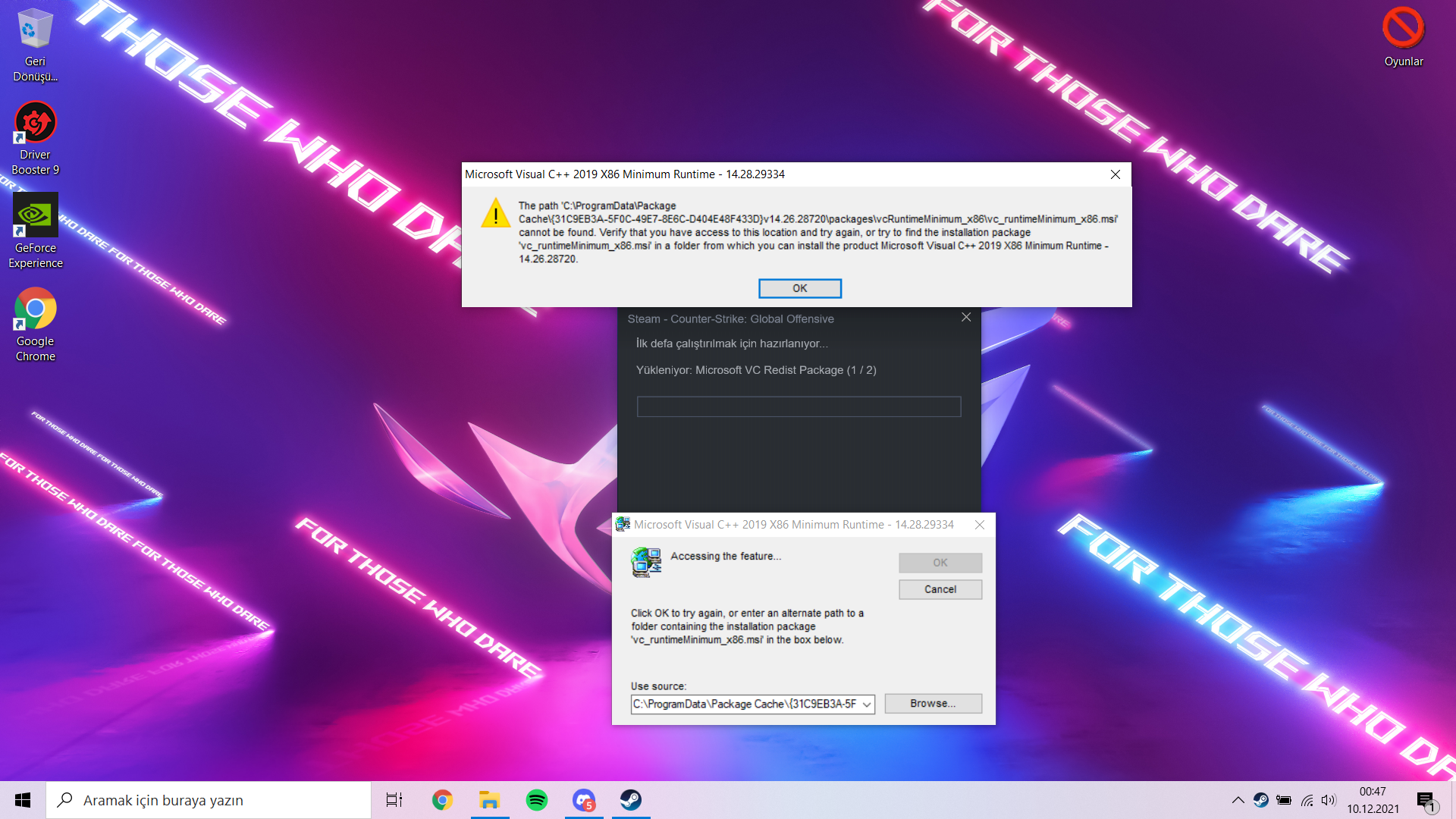Viewport: 1456px width, 819px height.
Task: Click the volume speaker tray icon
Action: pos(1328,800)
